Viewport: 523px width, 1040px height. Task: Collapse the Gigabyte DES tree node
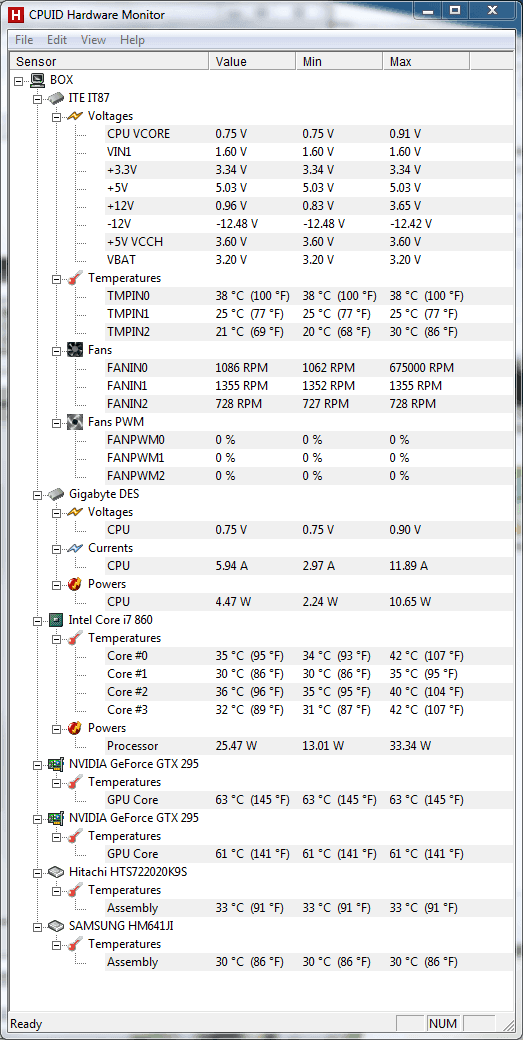point(38,494)
